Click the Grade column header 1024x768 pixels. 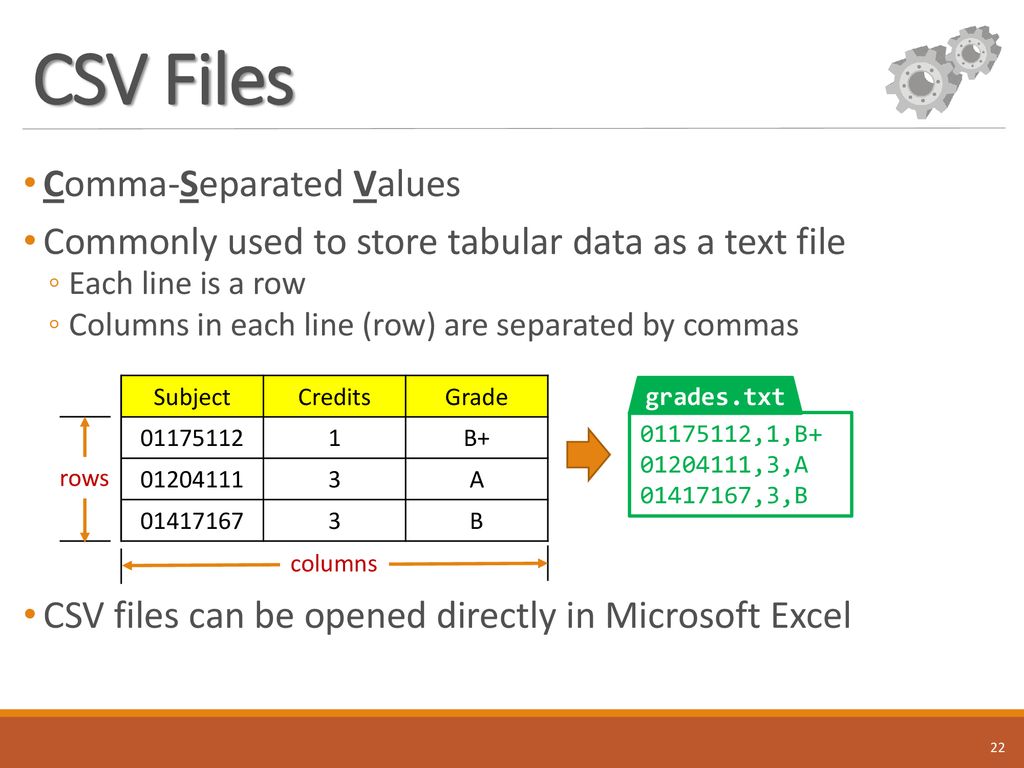coord(477,396)
